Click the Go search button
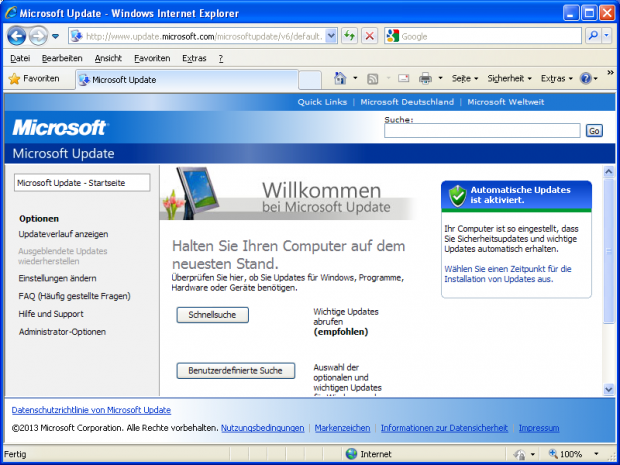Viewport: 620px width, 465px height. [x=594, y=131]
